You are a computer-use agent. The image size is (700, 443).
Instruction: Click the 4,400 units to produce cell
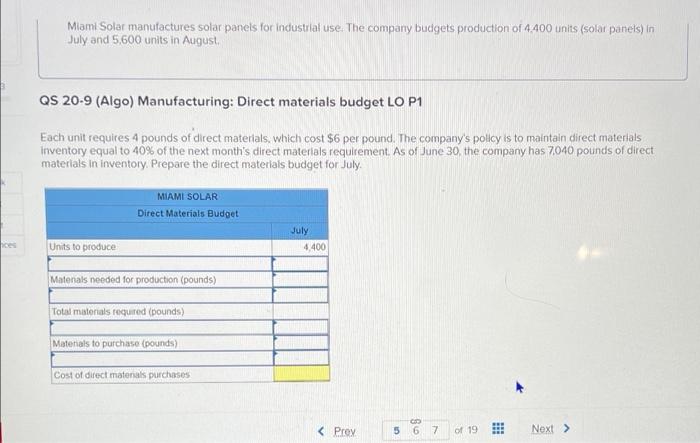[x=300, y=247]
